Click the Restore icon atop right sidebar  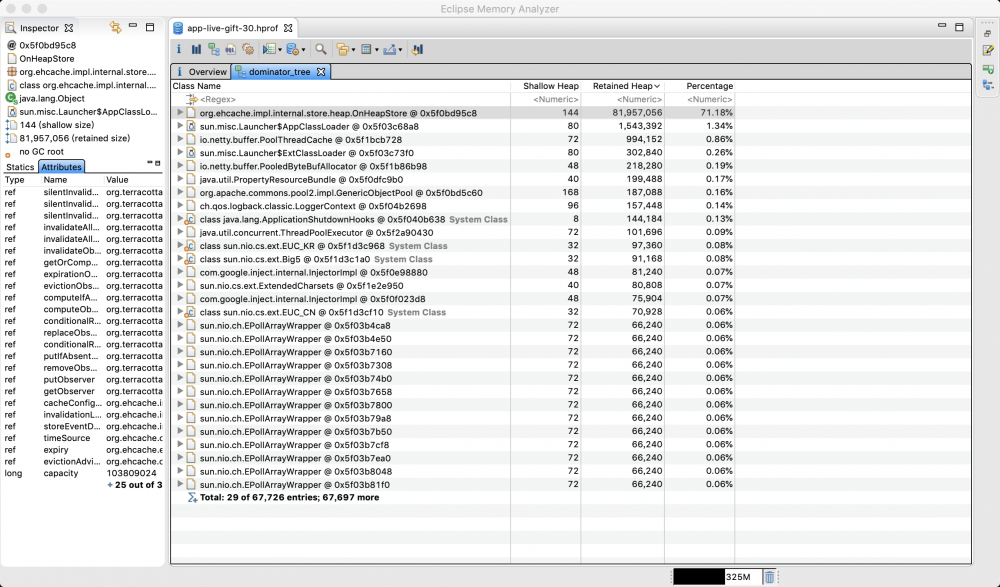pos(987,33)
